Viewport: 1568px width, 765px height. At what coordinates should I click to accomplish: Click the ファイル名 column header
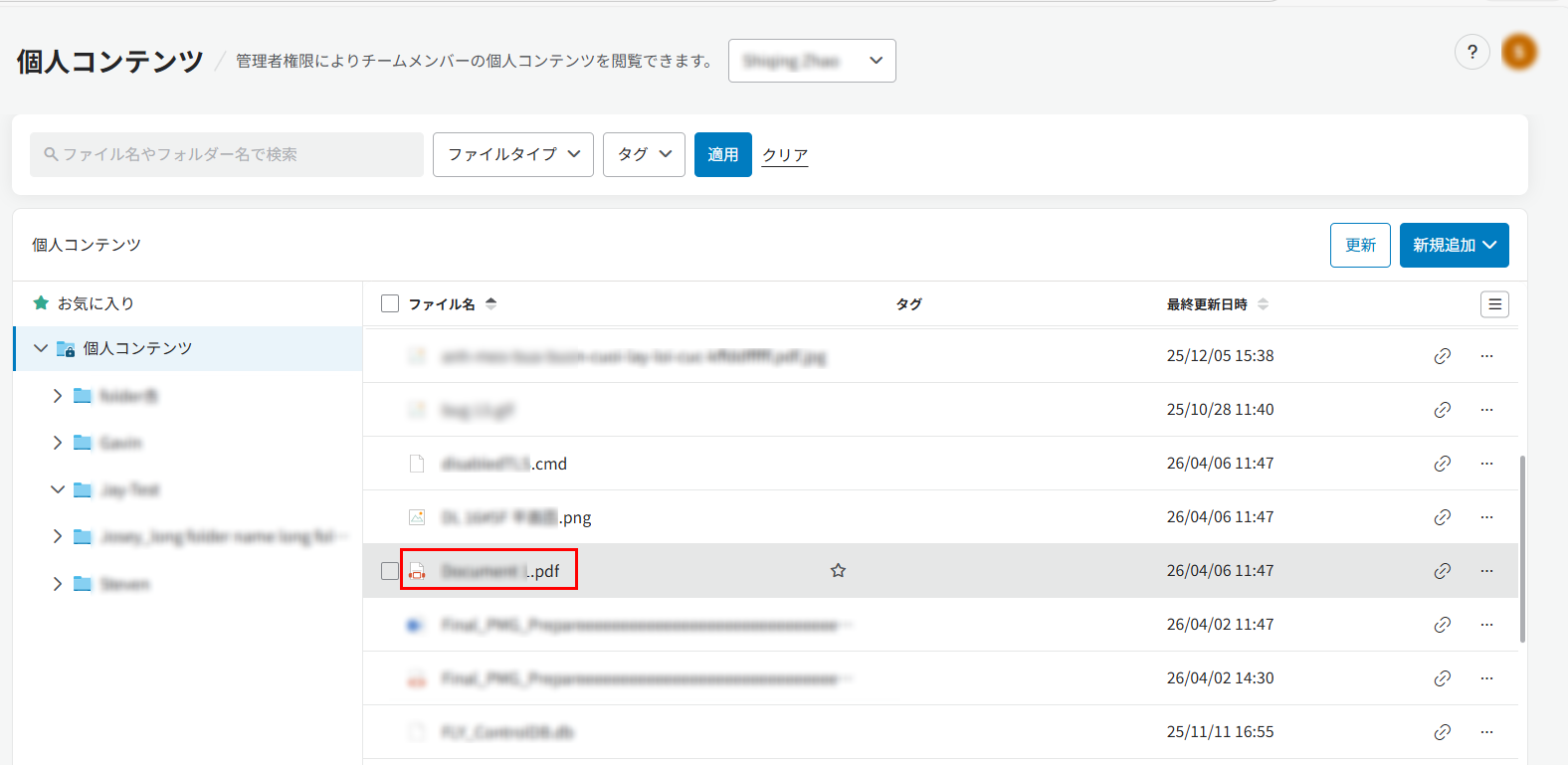point(442,304)
